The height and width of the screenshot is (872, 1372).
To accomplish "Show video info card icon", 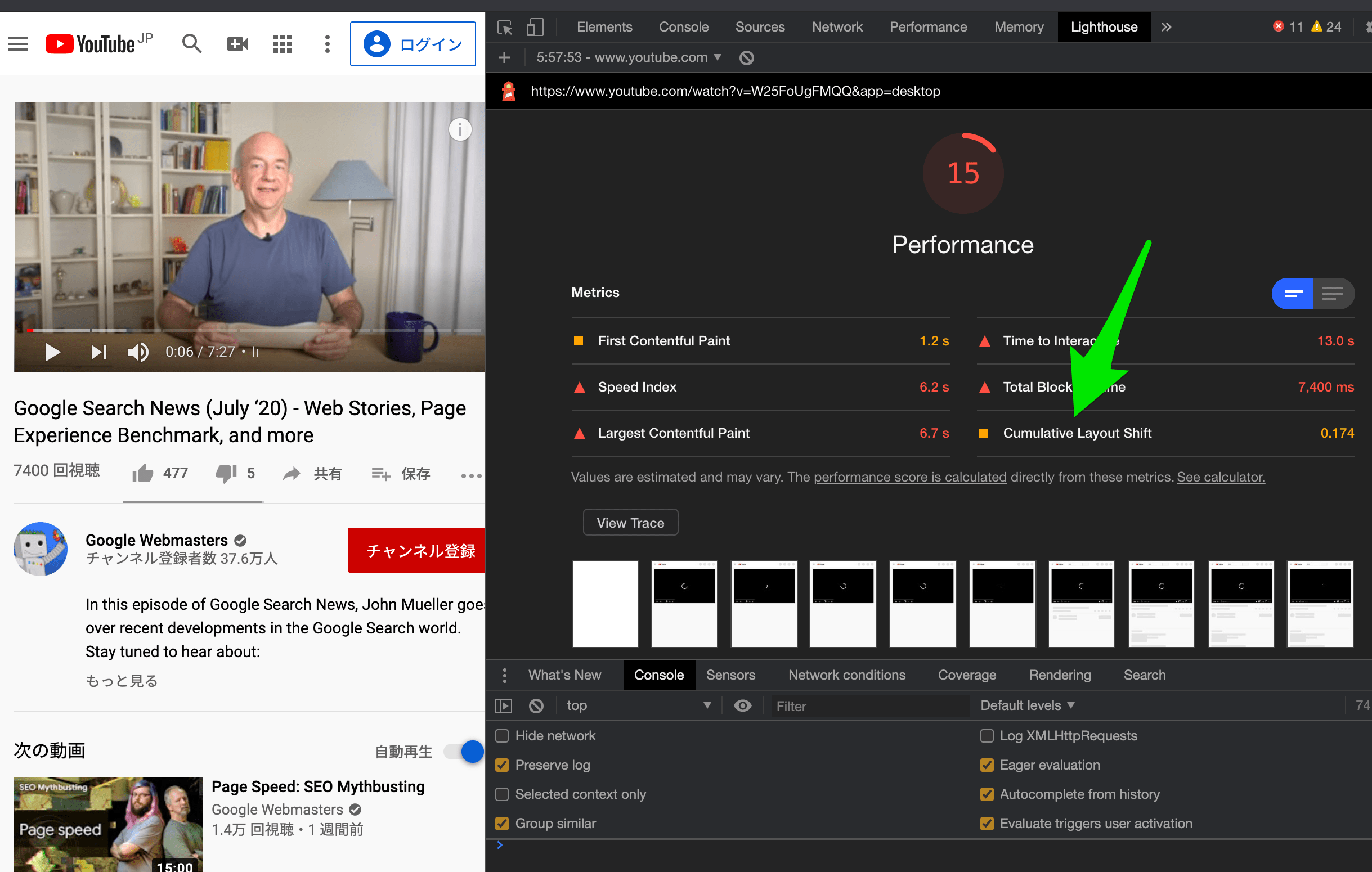I will (460, 129).
